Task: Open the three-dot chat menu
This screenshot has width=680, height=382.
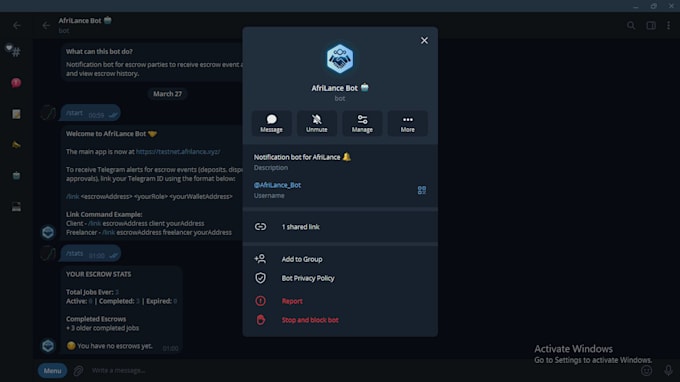Action: [668, 26]
